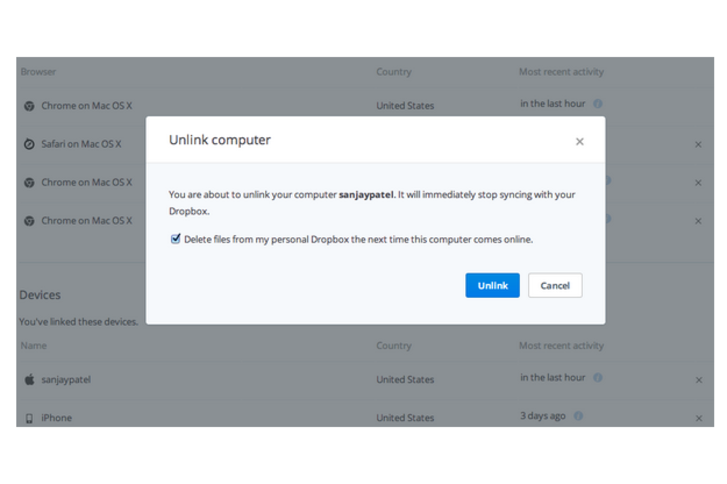Cancel the Unlink computer dialog
The image size is (727, 484).
tap(555, 285)
